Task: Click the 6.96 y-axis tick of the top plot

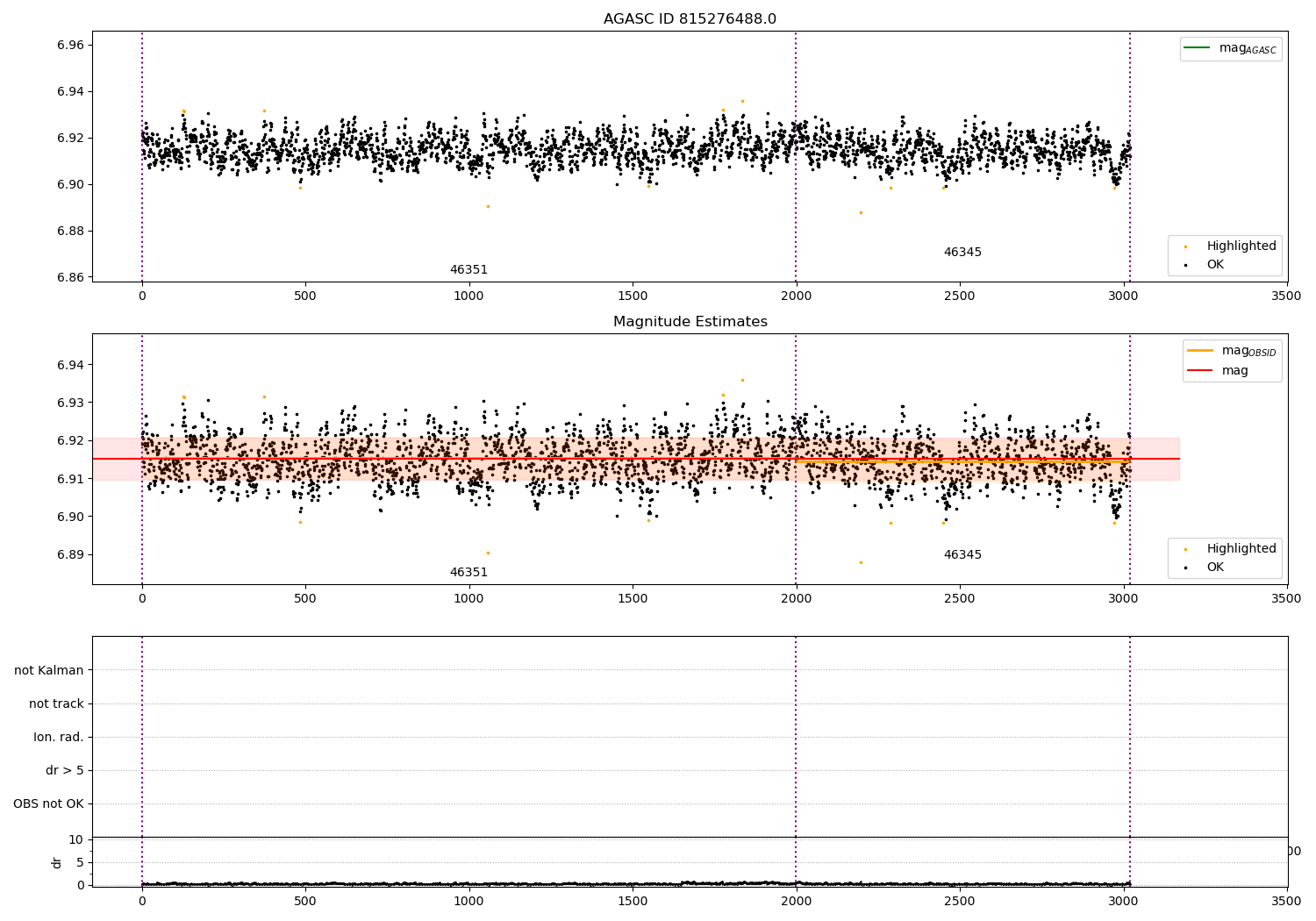Action: (x=69, y=45)
